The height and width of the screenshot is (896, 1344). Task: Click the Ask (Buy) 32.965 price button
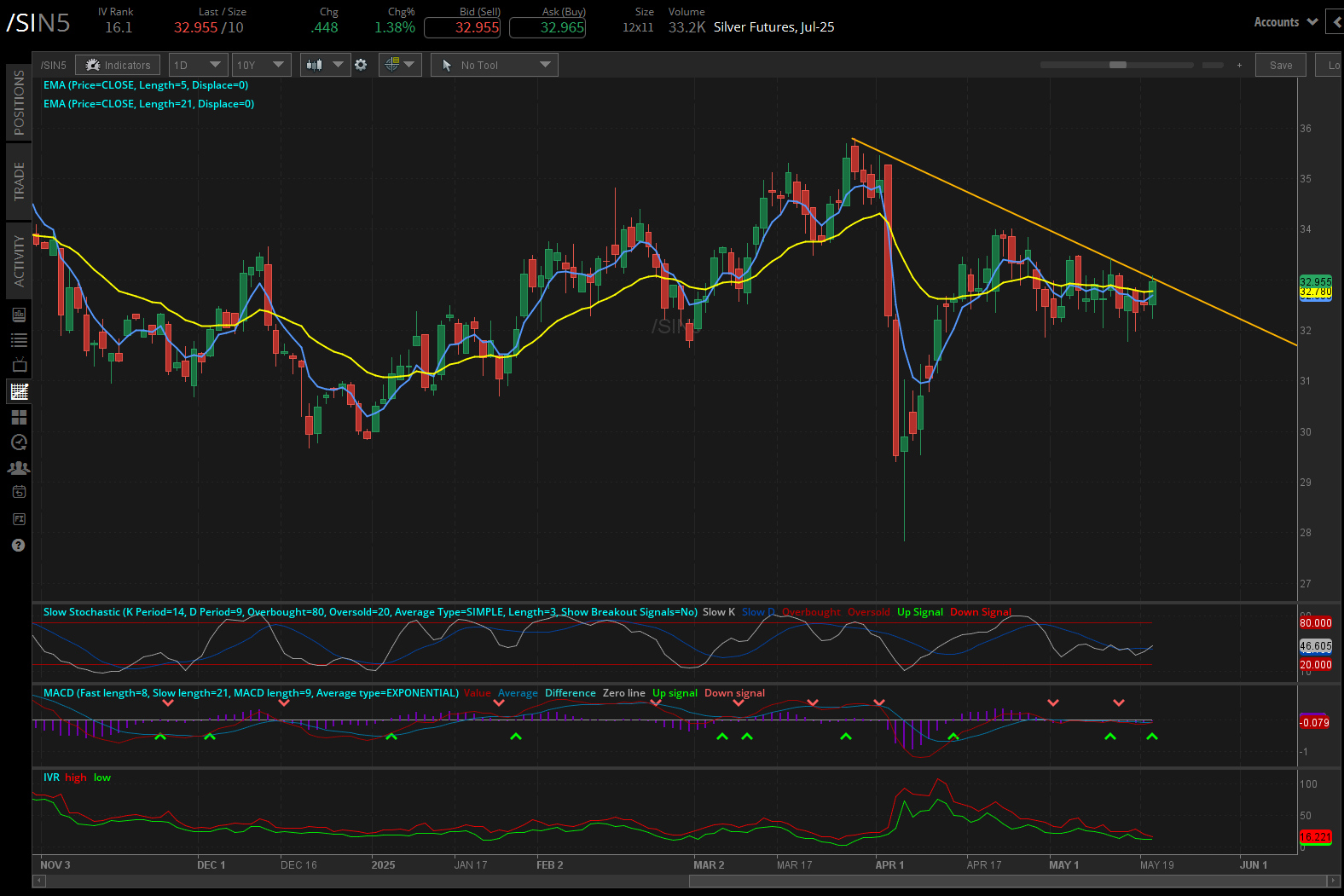(x=547, y=27)
